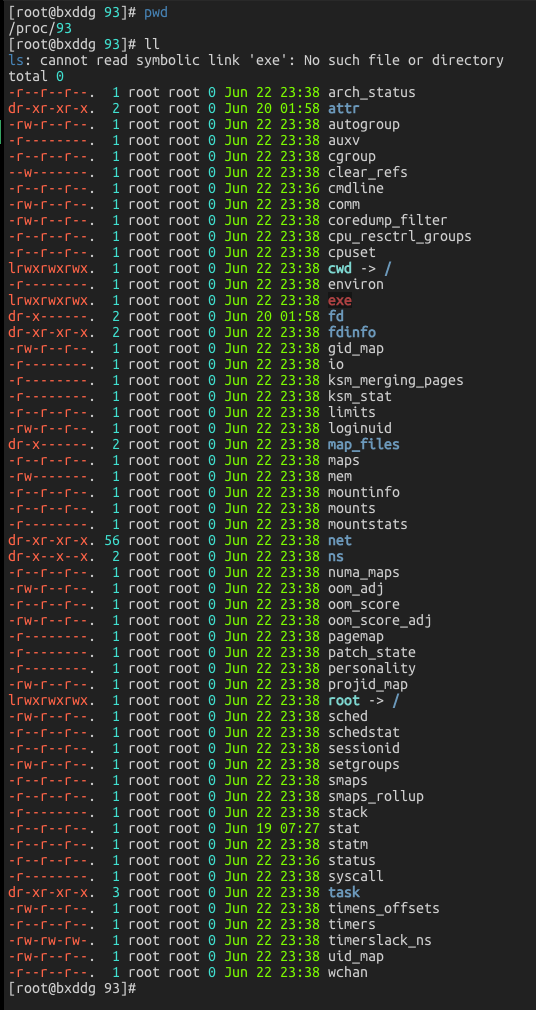Click the 'smaps_rollup' file entry
This screenshot has height=1010, width=536.
point(376,796)
